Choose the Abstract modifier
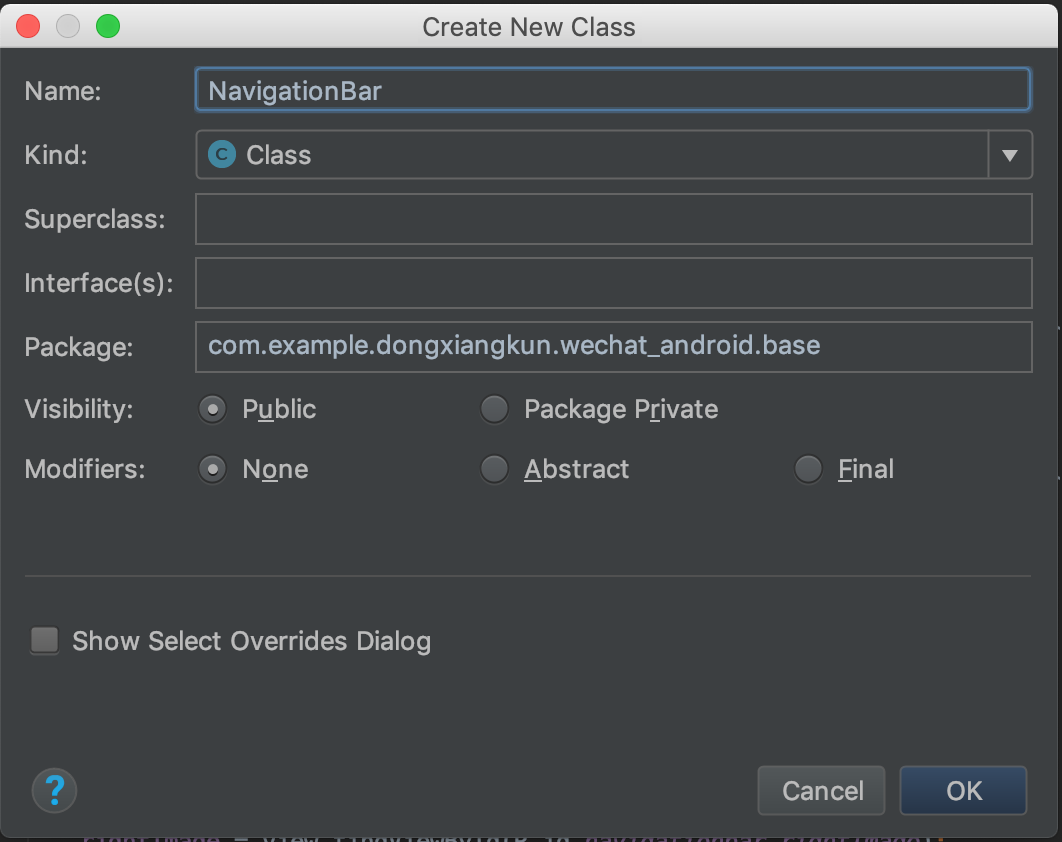1062x842 pixels. 494,469
